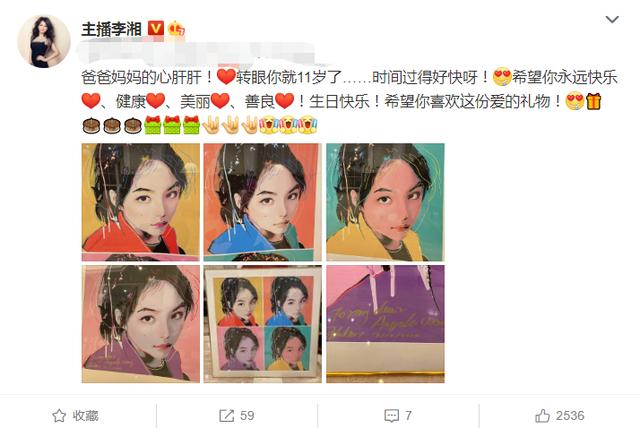Click the orange V verification badge

click(x=156, y=29)
